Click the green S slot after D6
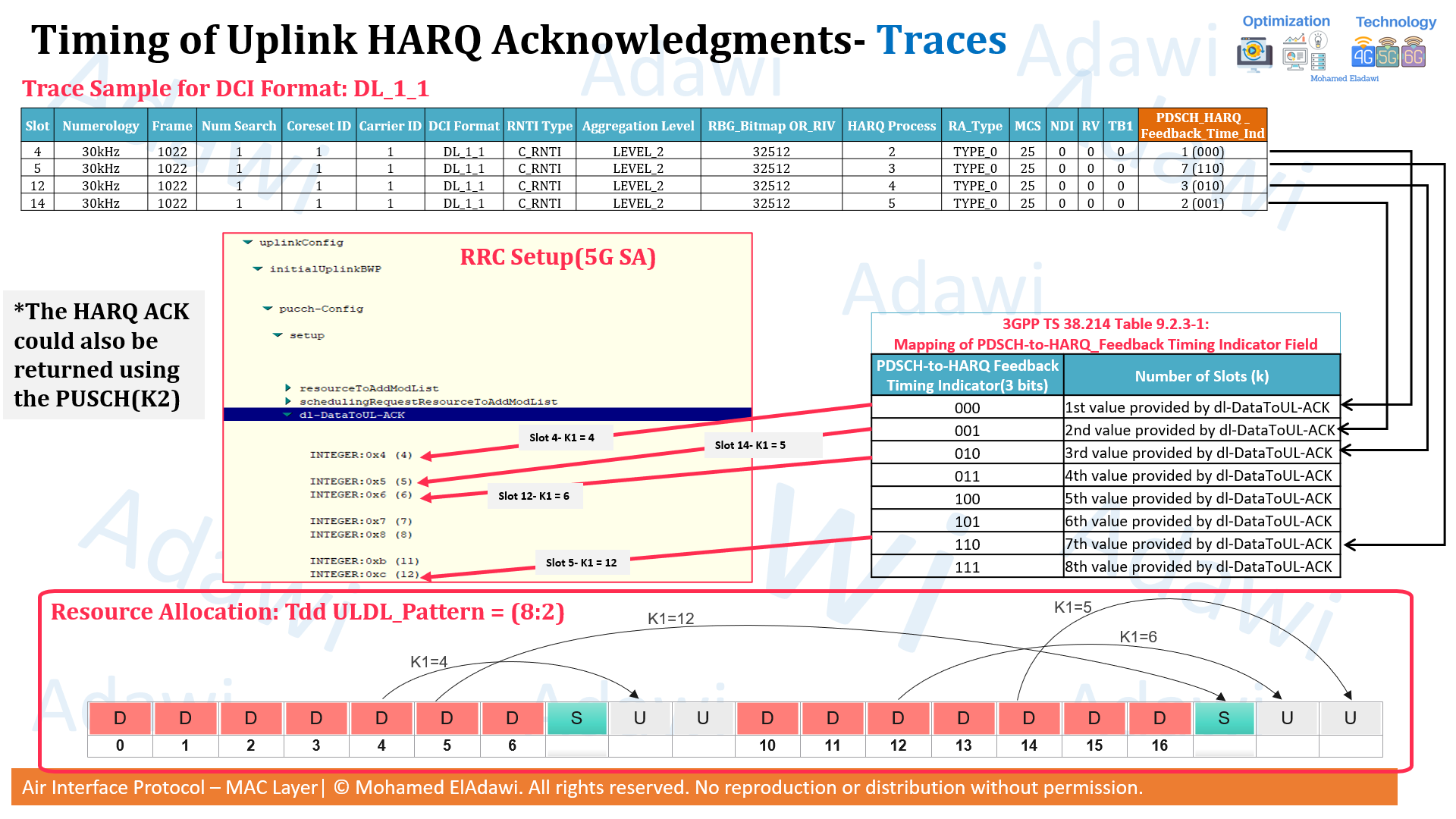1456x819 pixels. [576, 718]
